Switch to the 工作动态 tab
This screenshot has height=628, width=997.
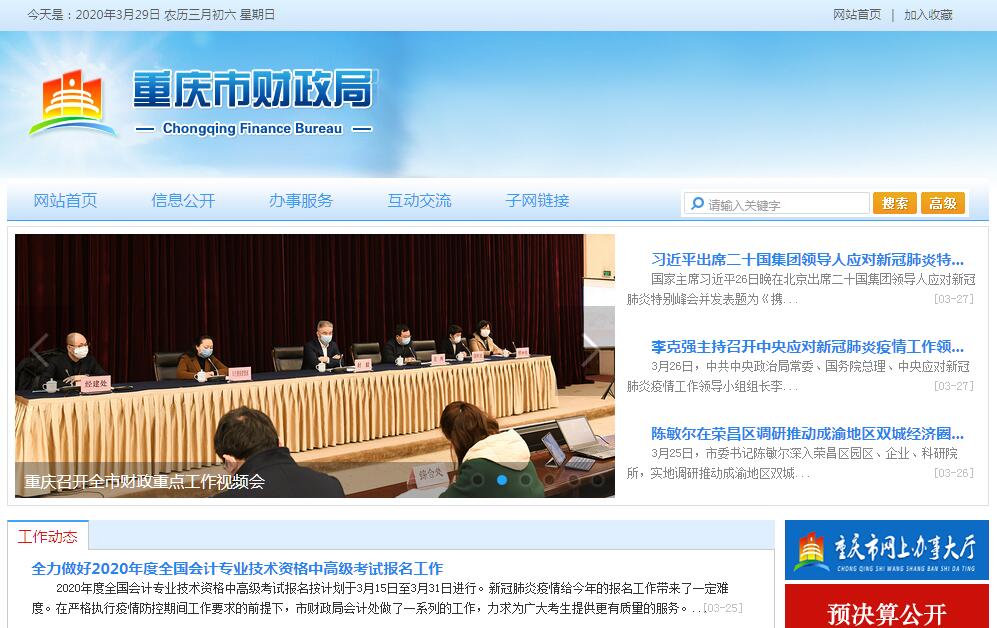click(x=48, y=536)
